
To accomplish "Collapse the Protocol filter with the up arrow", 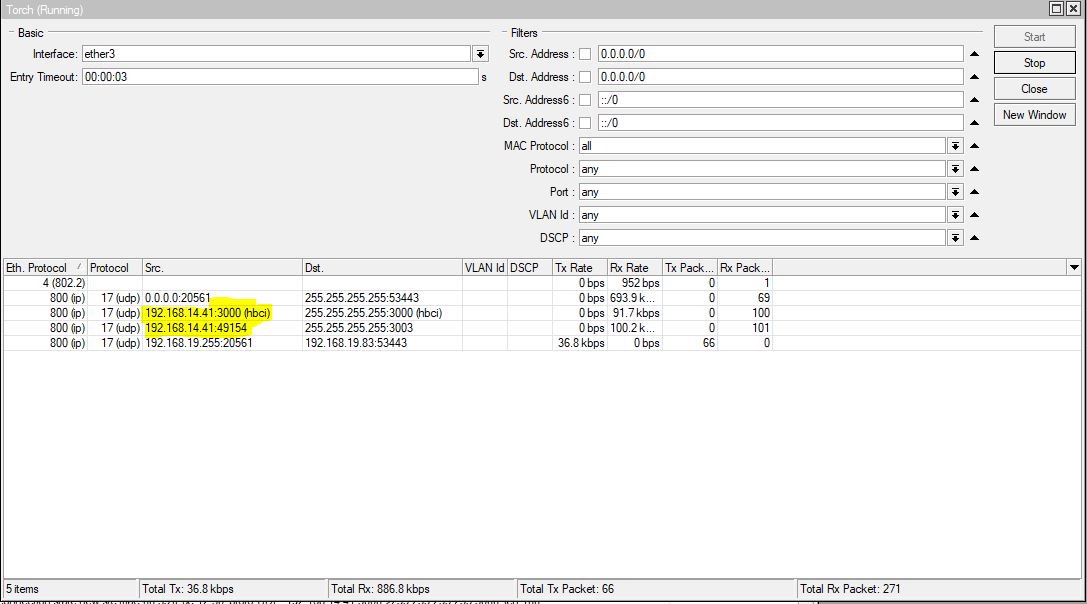I will [x=974, y=169].
